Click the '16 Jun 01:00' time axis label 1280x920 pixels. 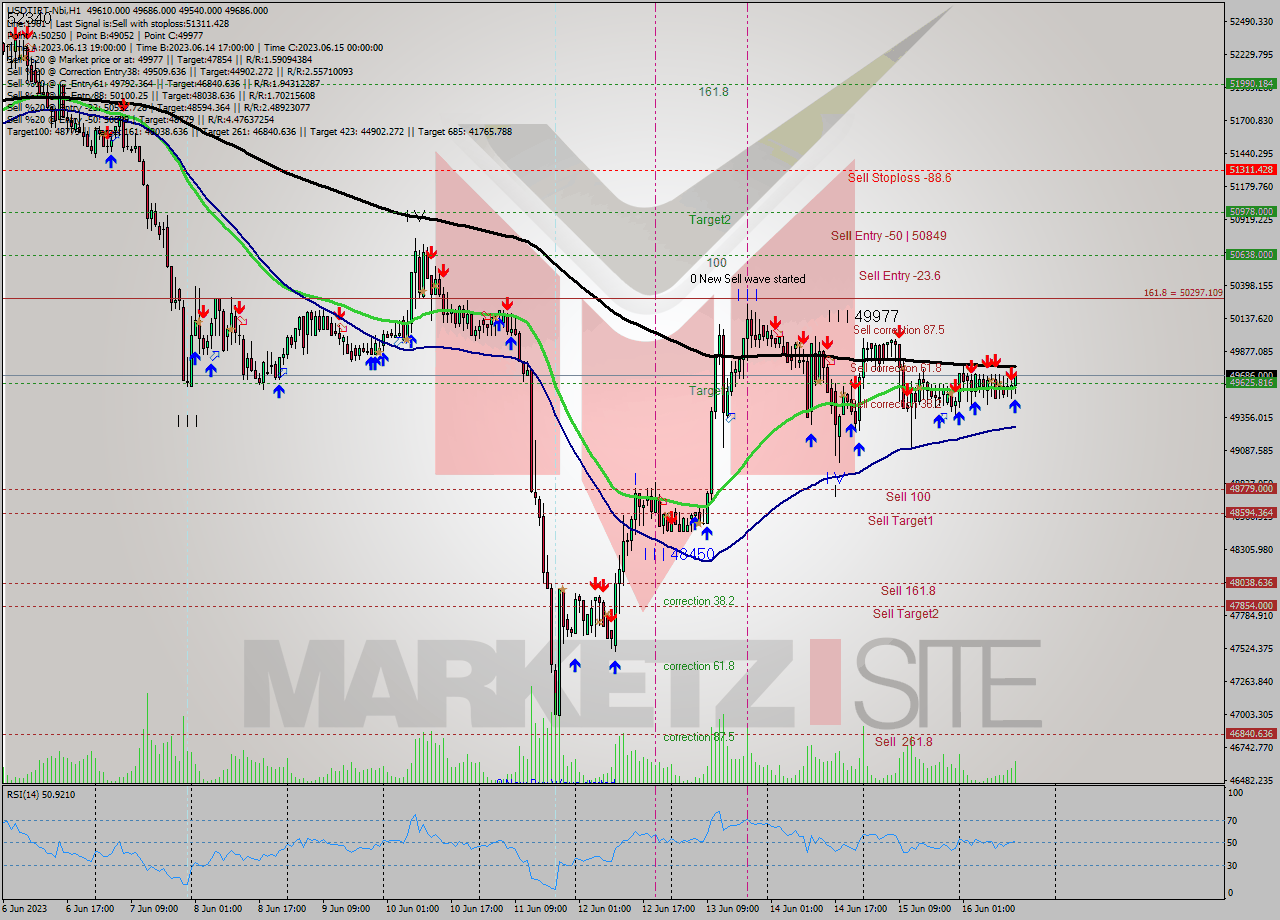(988, 908)
